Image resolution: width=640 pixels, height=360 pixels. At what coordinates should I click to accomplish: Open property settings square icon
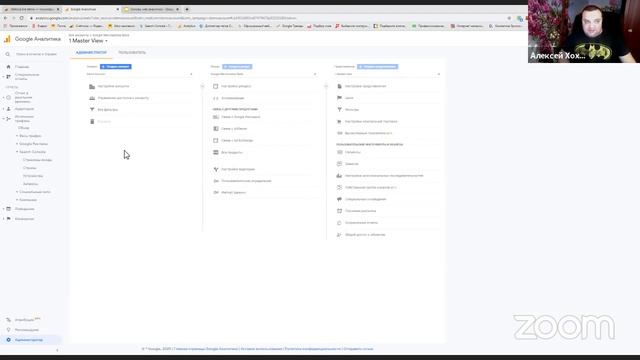point(216,86)
